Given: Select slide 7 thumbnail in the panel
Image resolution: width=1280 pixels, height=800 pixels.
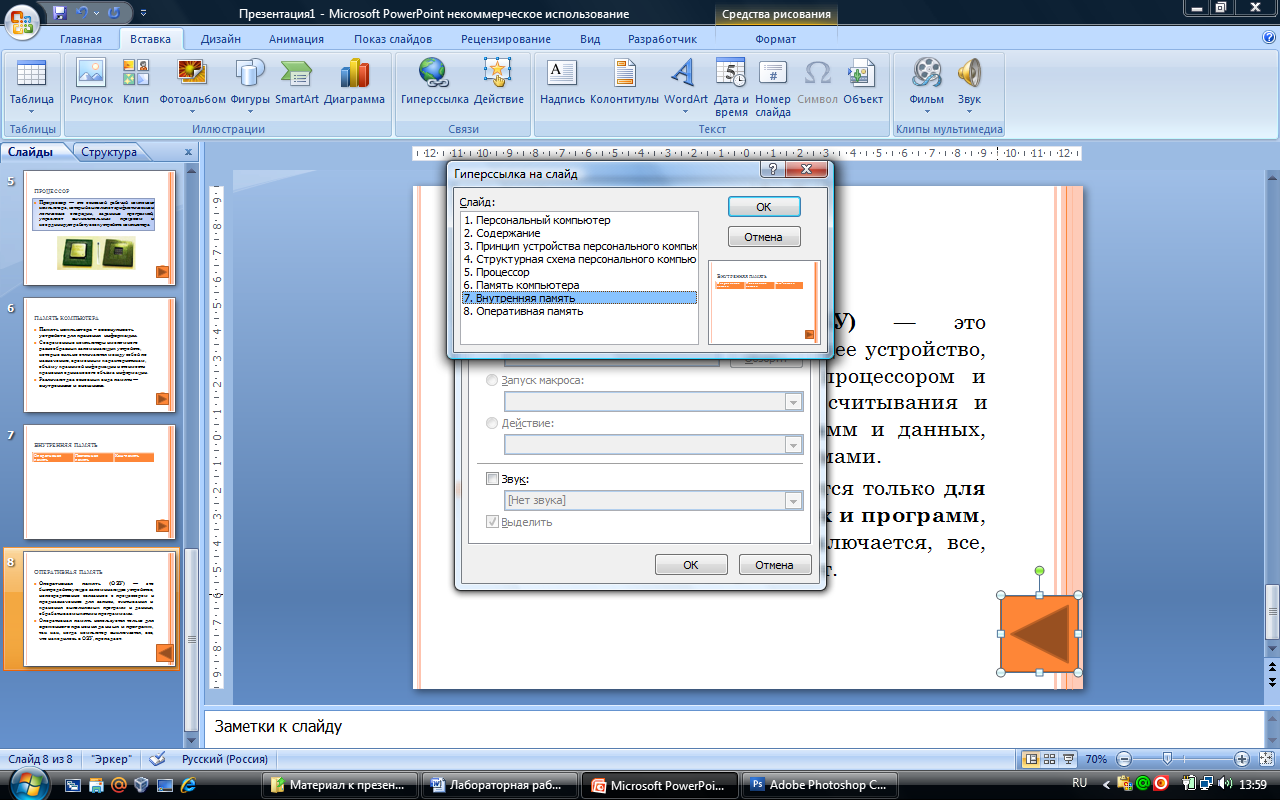Looking at the screenshot, I should (100, 482).
